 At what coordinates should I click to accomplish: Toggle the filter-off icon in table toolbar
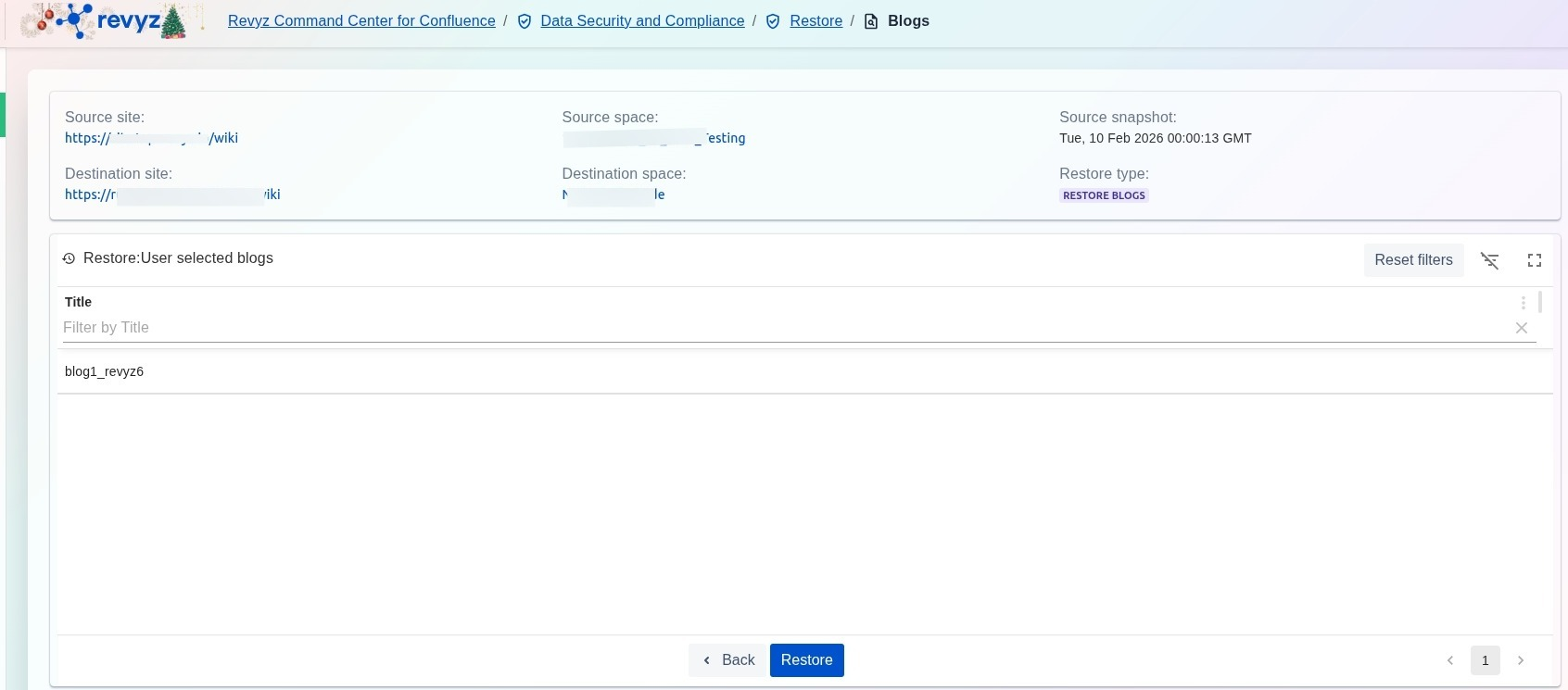1489,260
